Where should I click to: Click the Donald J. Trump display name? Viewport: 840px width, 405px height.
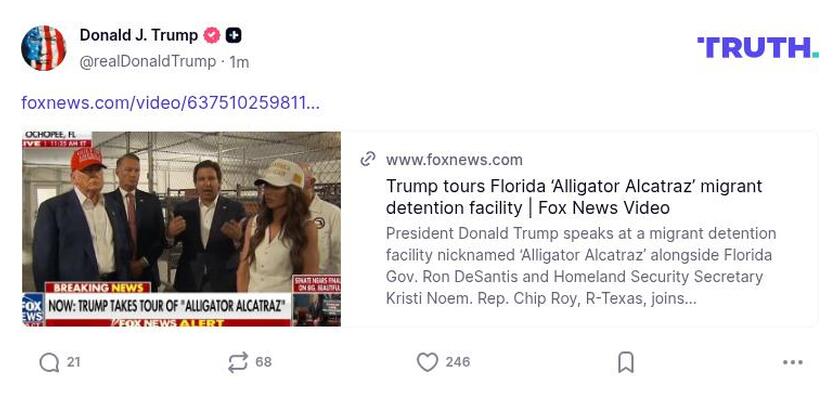(138, 35)
